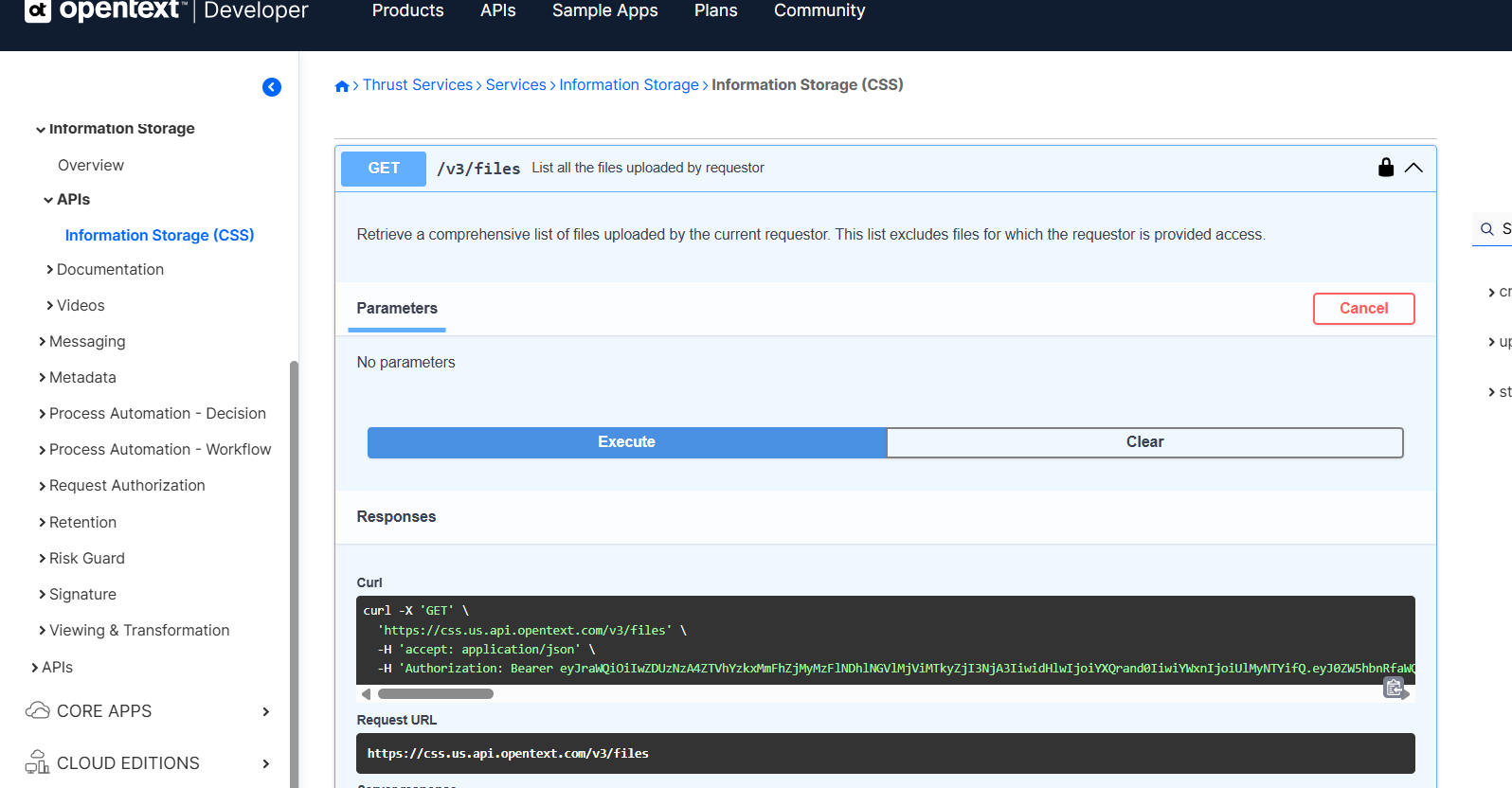1512x788 pixels.
Task: Expand the Messaging section
Action: click(43, 342)
